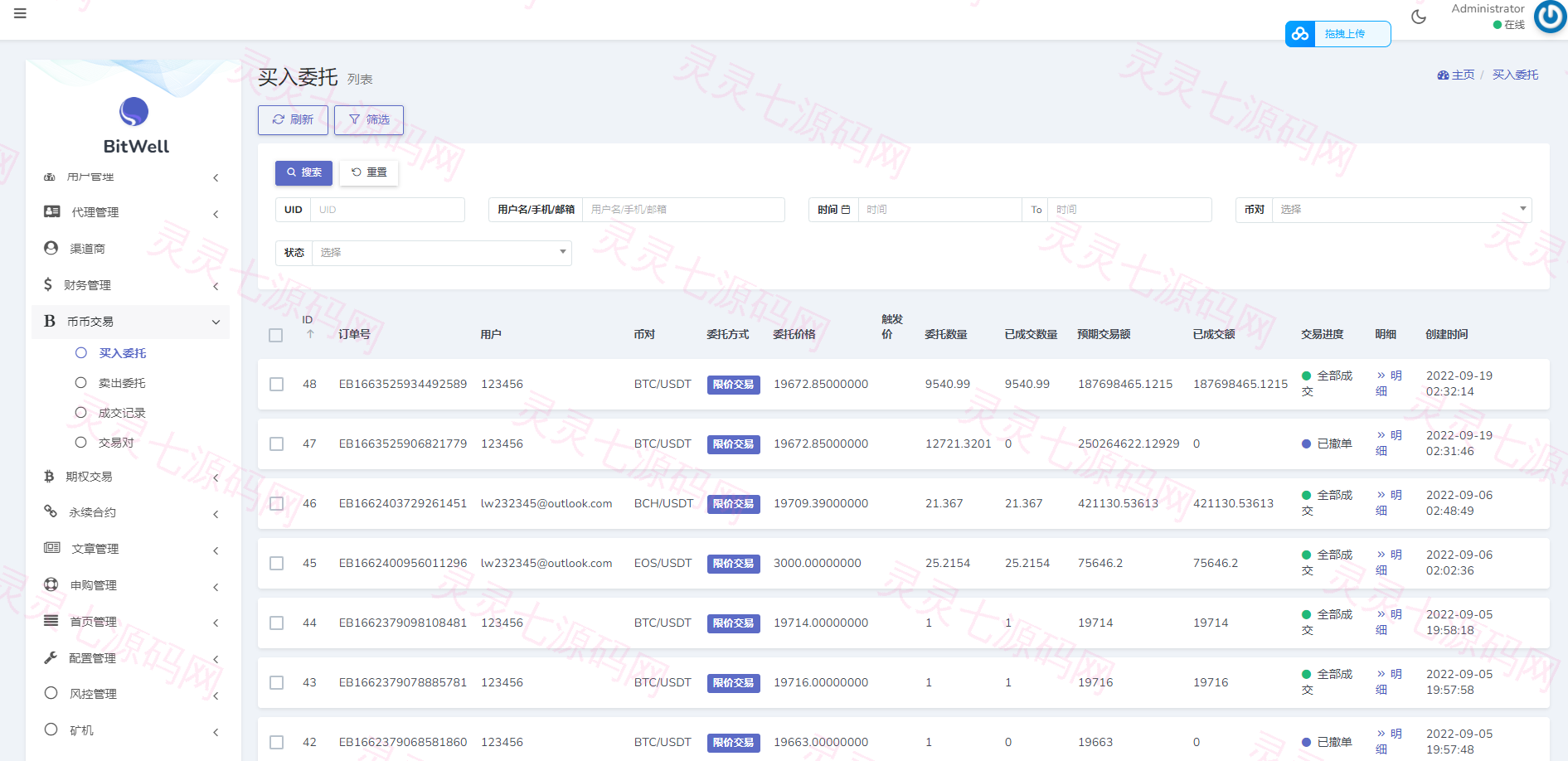Select the checkbox for row ID 47
The height and width of the screenshot is (761, 1568).
click(276, 444)
